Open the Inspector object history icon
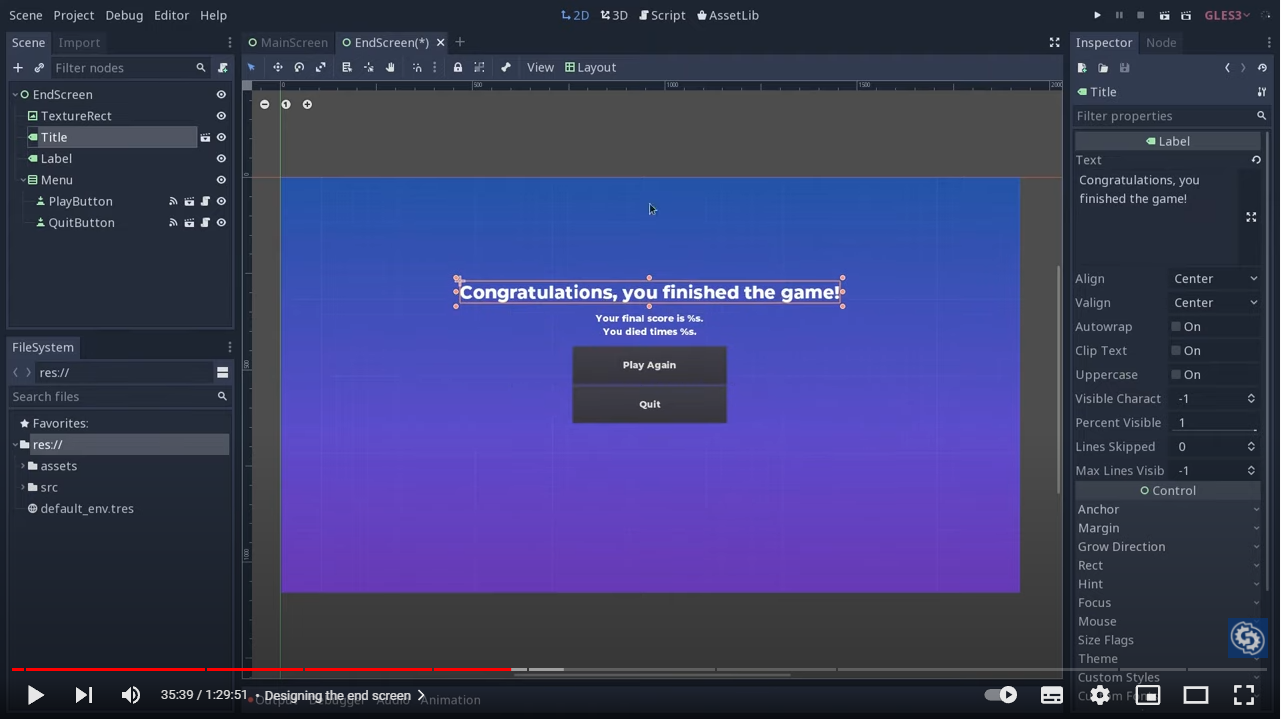Viewport: 1281px width, 719px height. tap(1262, 67)
